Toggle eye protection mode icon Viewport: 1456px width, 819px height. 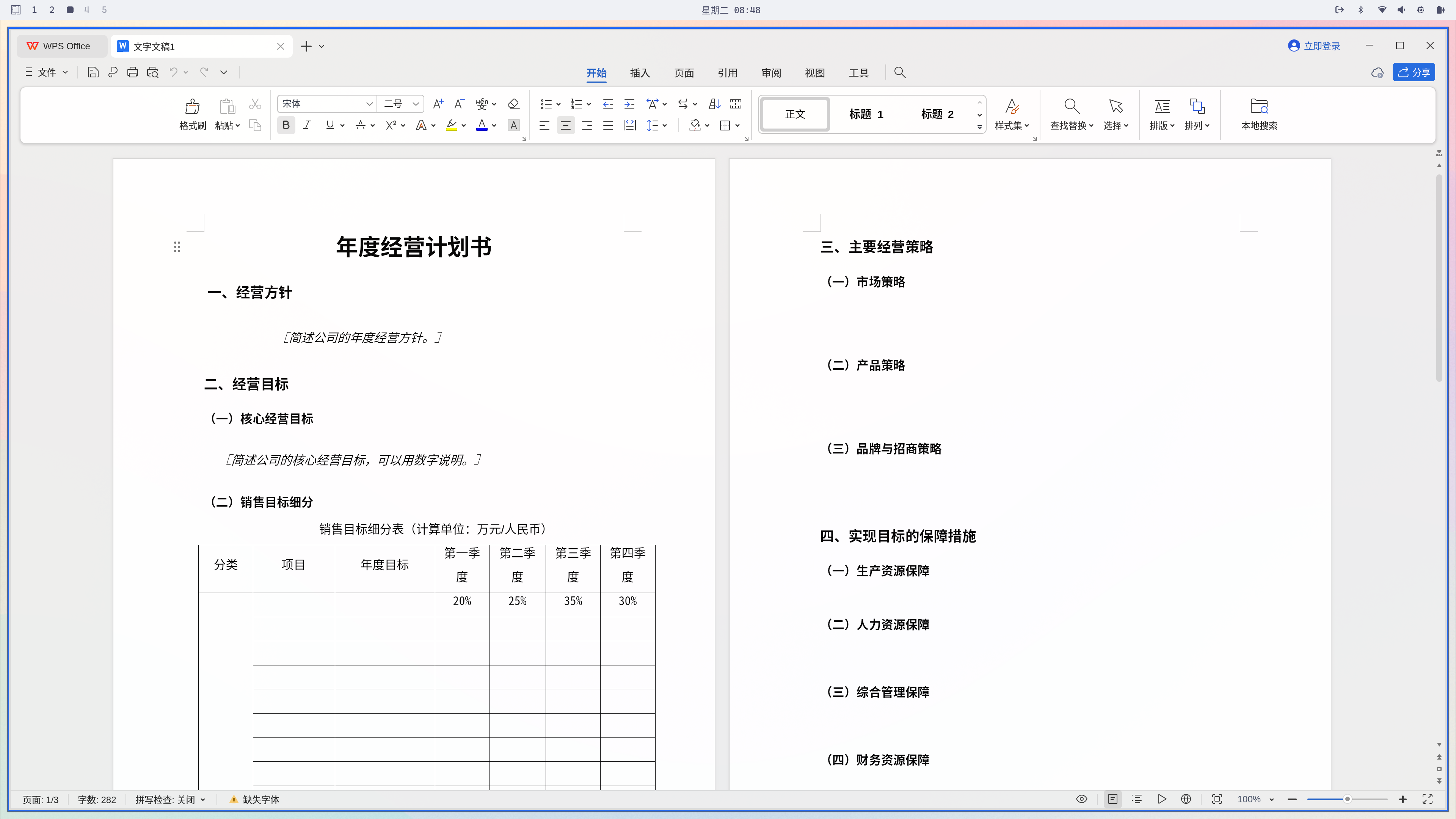(x=1081, y=799)
